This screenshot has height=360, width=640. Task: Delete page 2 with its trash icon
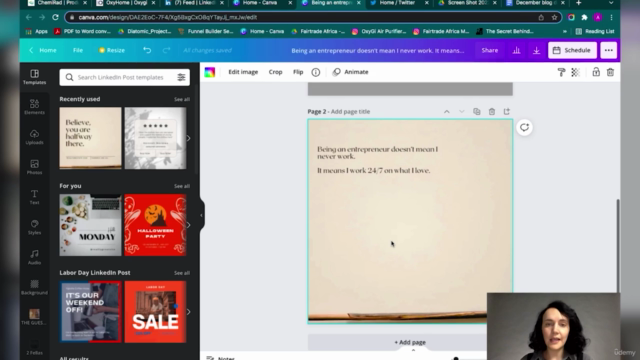(x=492, y=111)
